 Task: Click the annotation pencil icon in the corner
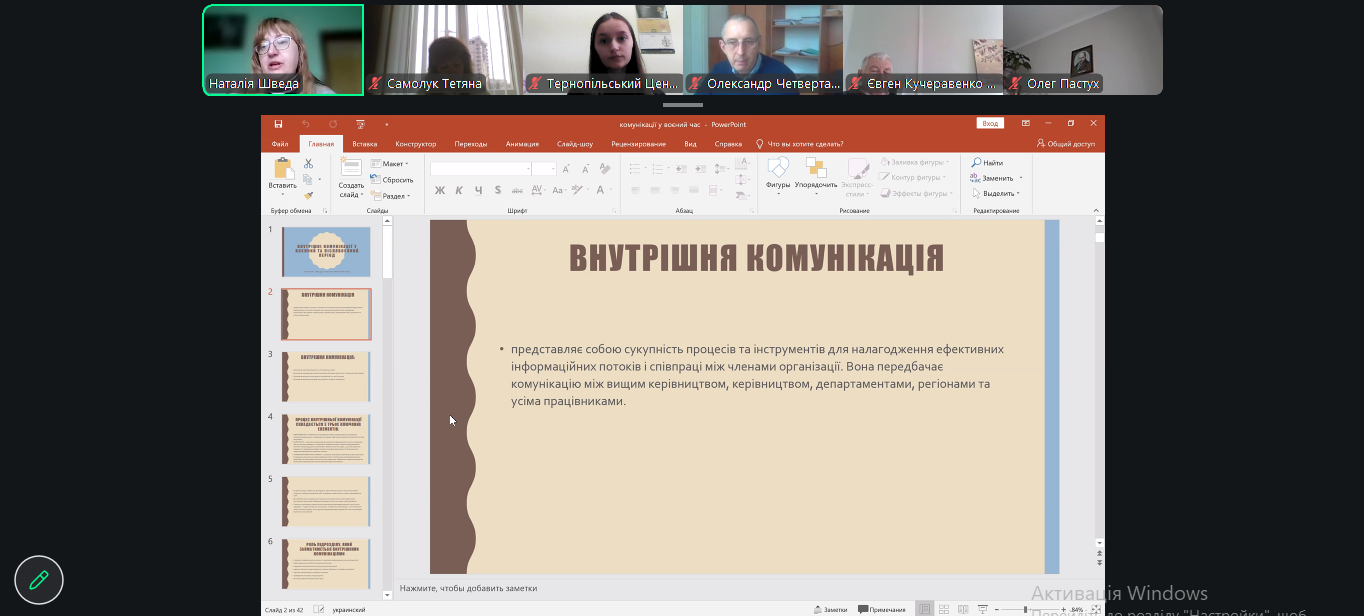click(x=39, y=580)
